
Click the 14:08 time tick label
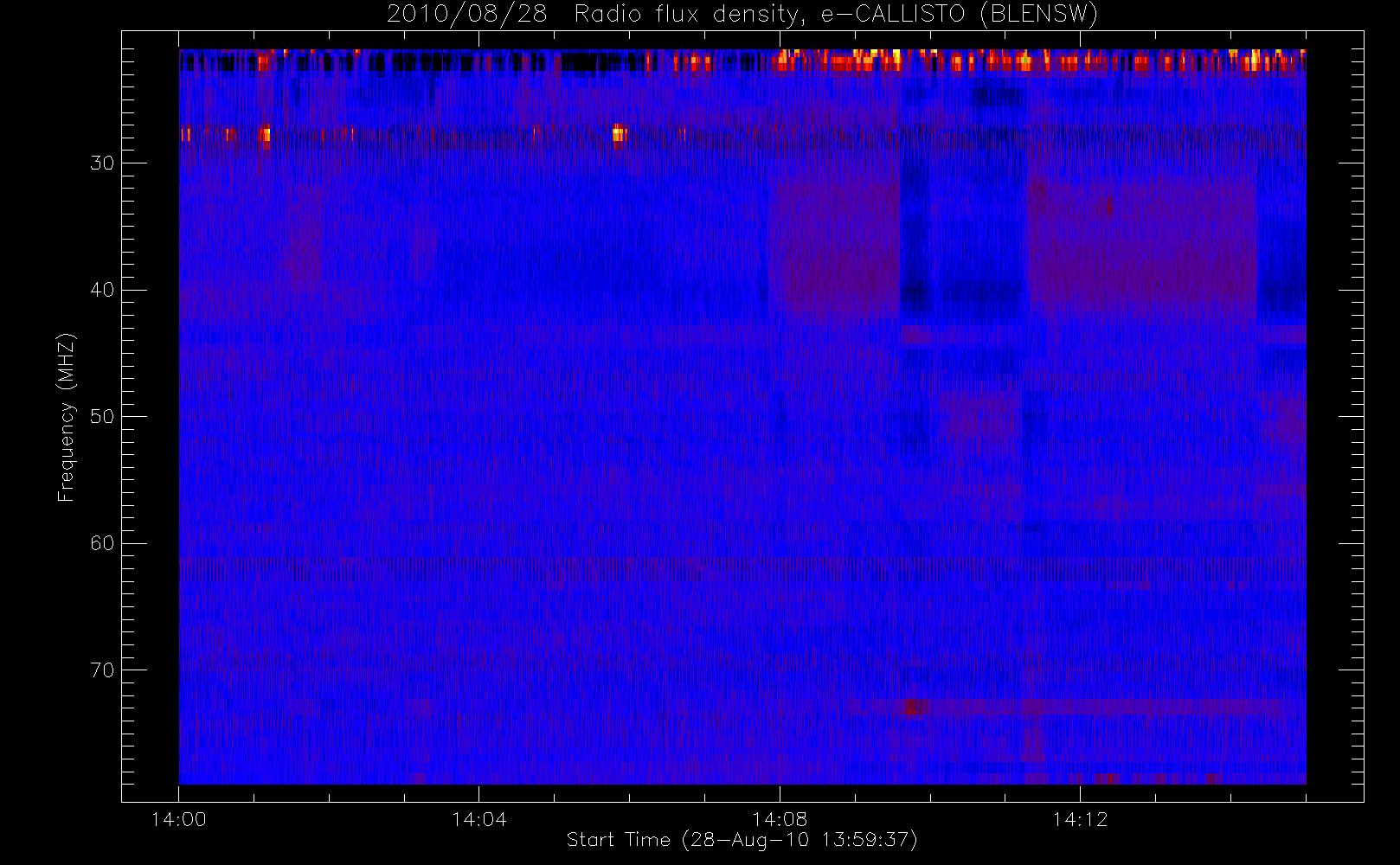[x=779, y=819]
